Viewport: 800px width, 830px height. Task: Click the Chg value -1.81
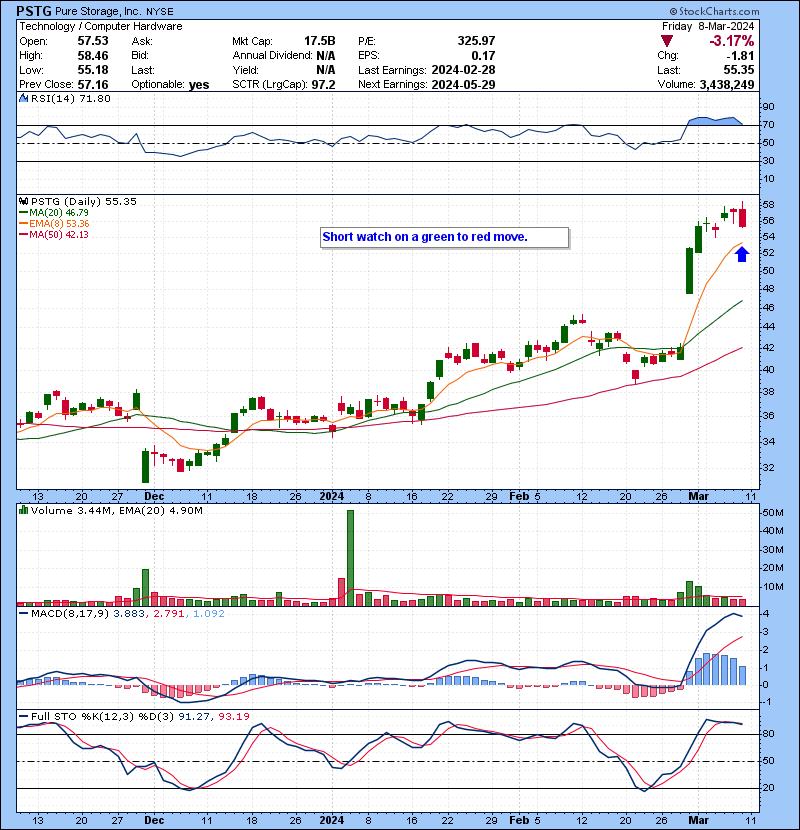740,56
